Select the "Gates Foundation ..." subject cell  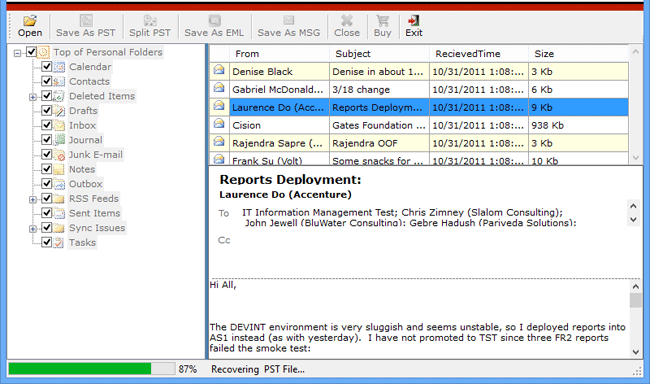pos(379,125)
